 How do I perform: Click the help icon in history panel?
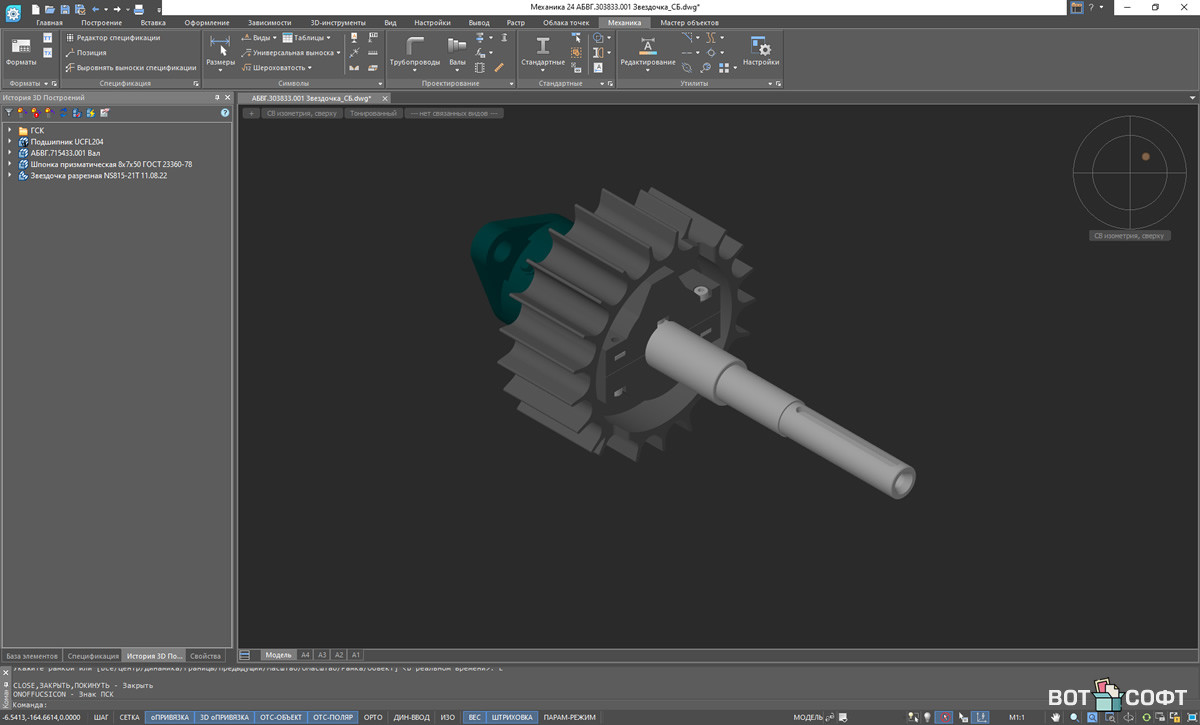[x=225, y=113]
